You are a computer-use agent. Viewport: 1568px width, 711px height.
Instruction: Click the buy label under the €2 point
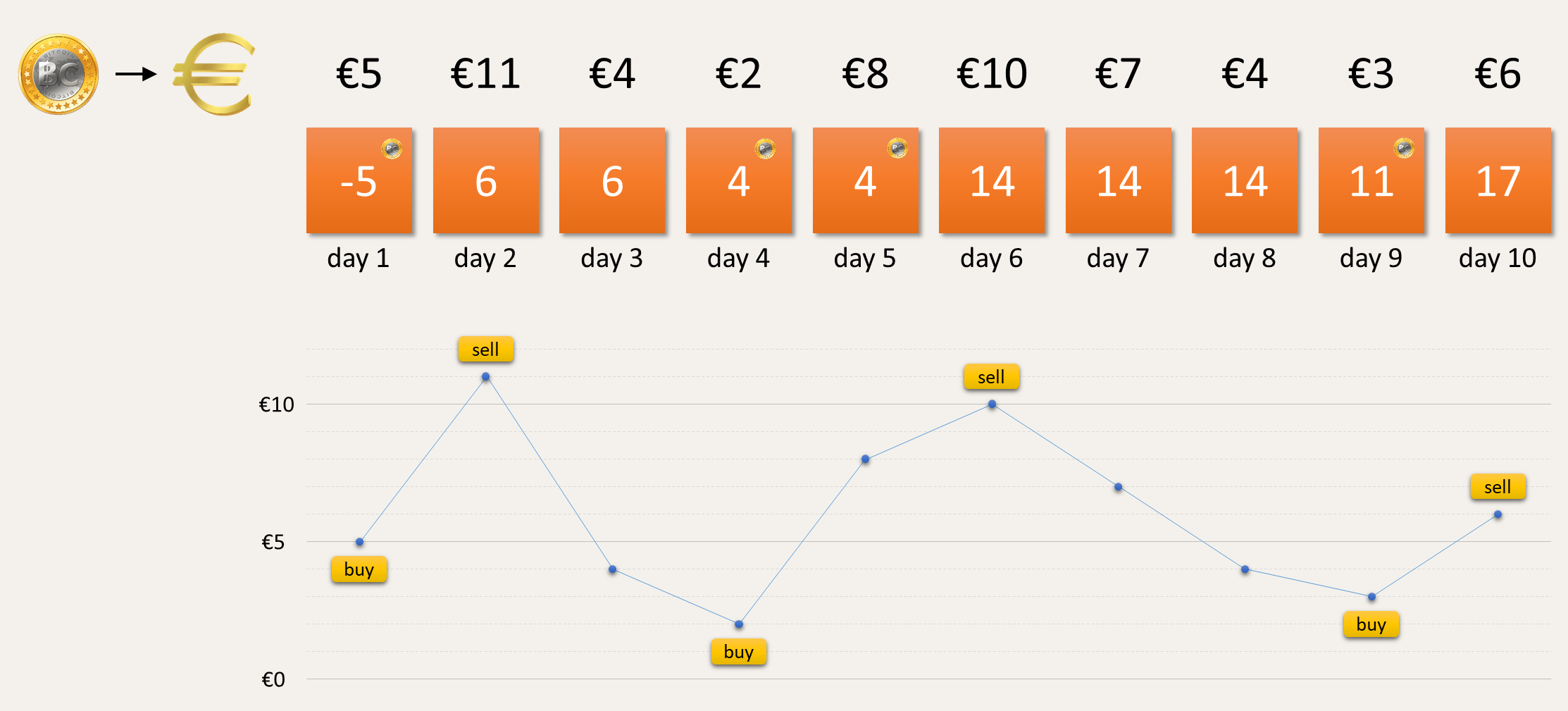coord(738,652)
